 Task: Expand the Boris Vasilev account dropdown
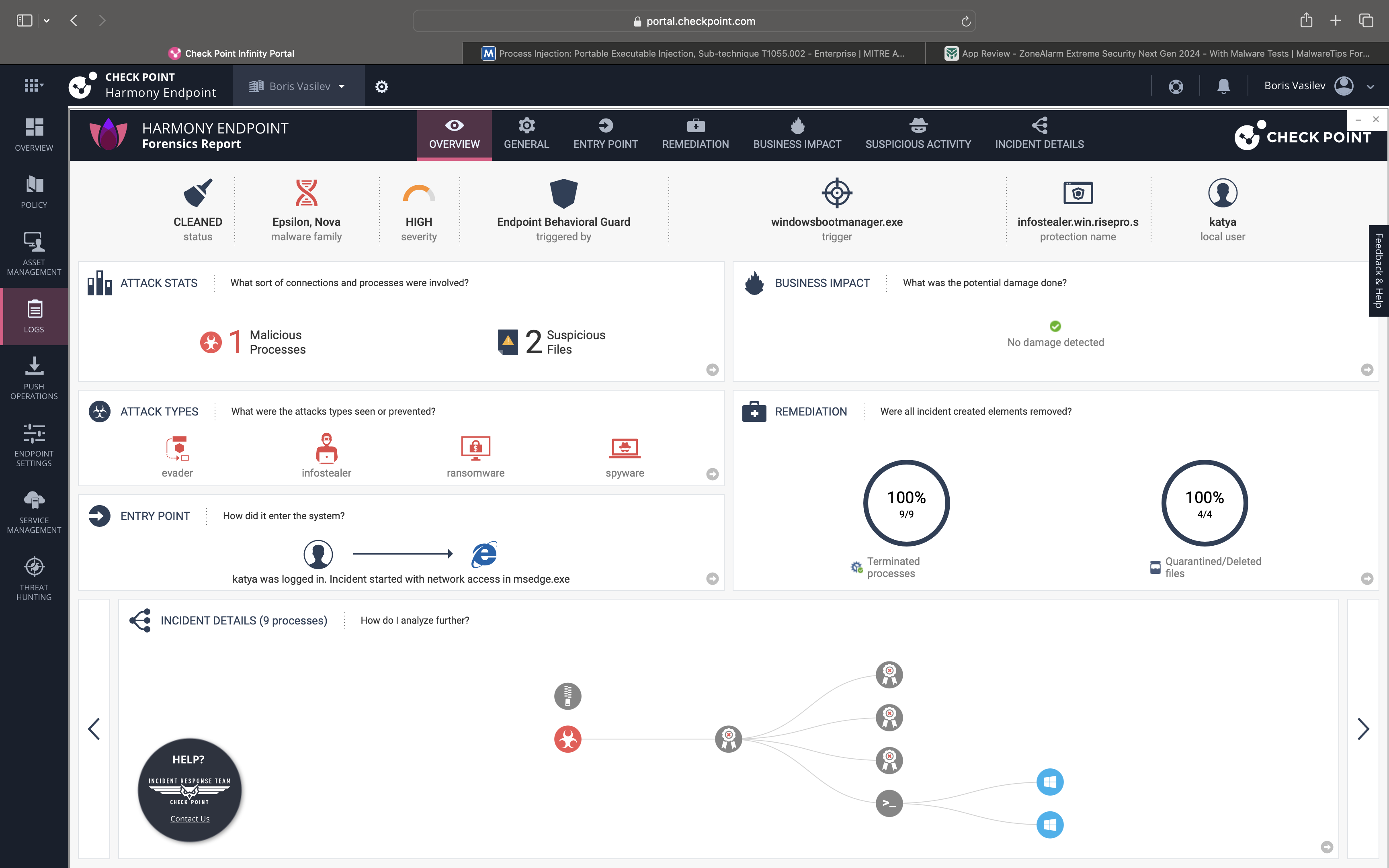coord(298,86)
